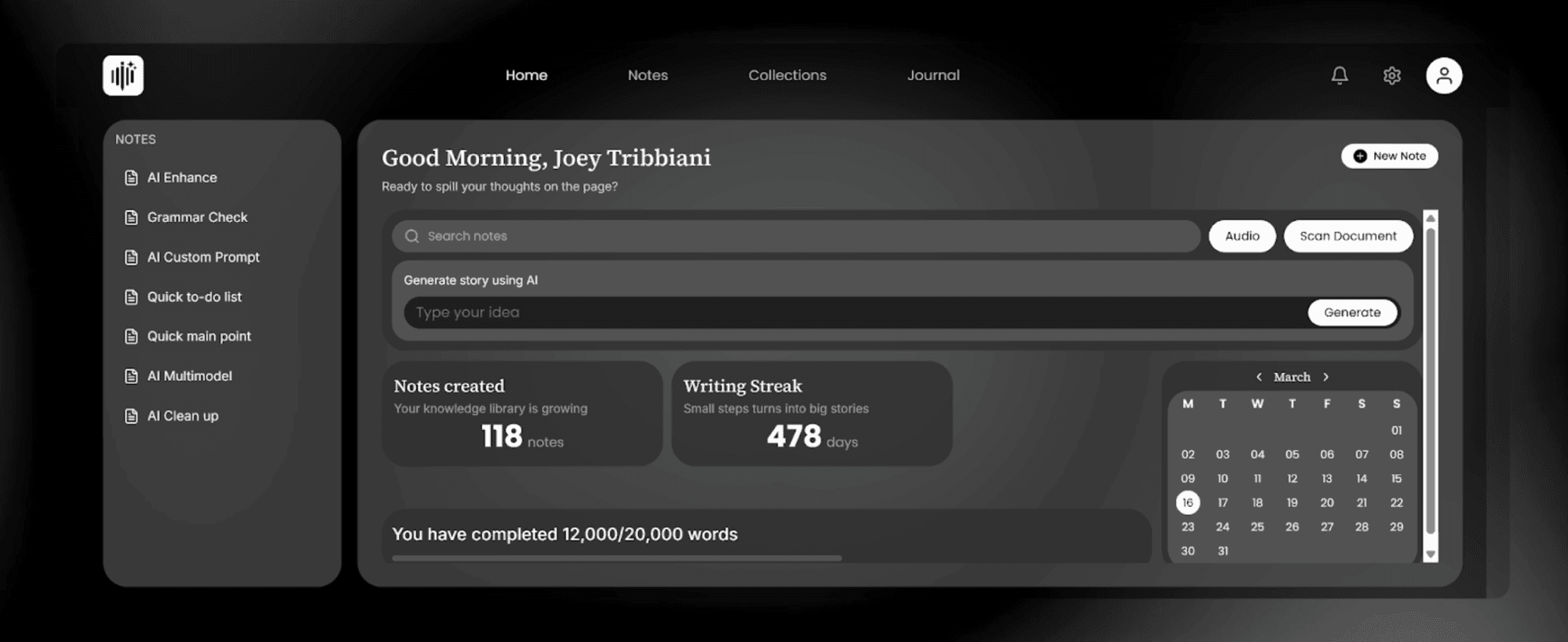Click the app logo in top-left corner
Viewport: 1568px width, 642px height.
(124, 76)
